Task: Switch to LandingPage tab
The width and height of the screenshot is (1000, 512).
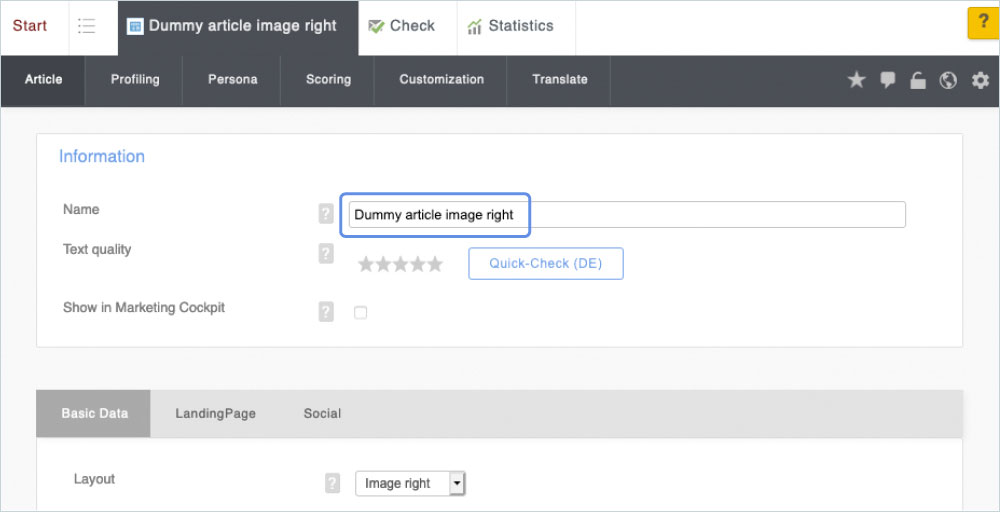Action: coord(215,413)
